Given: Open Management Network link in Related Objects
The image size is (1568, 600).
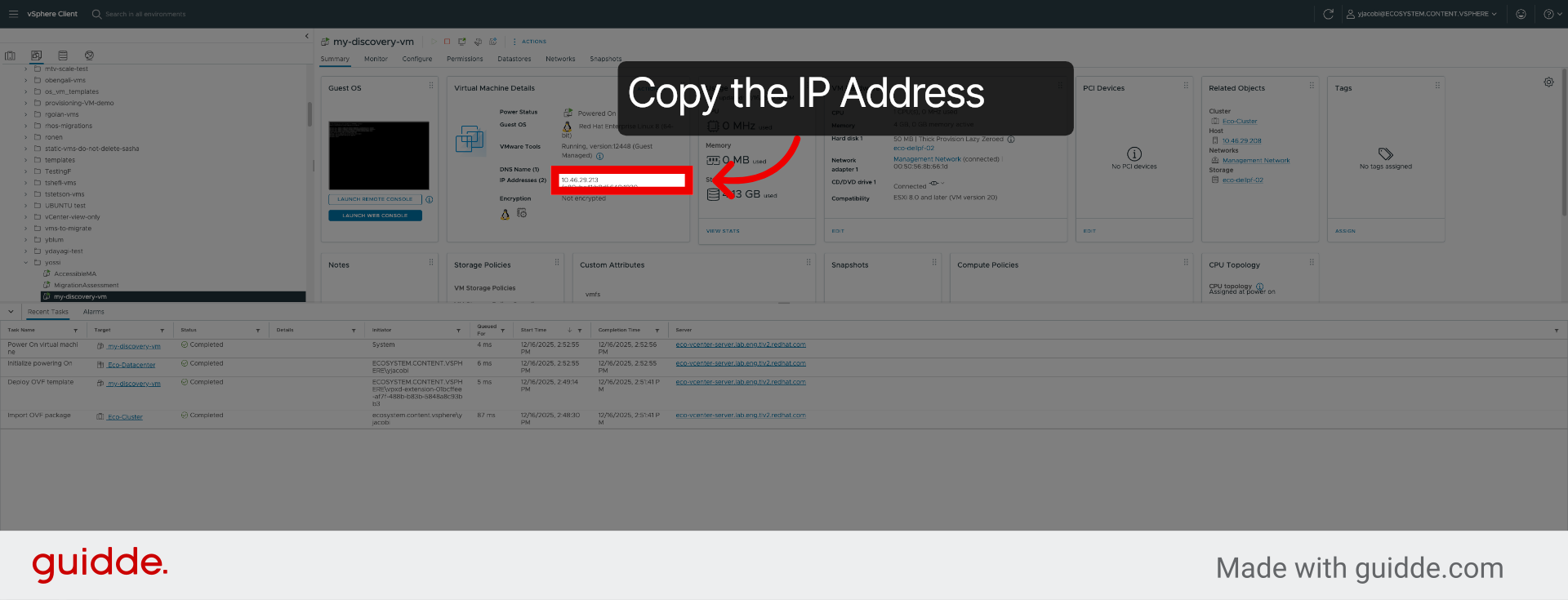Looking at the screenshot, I should 1256,160.
